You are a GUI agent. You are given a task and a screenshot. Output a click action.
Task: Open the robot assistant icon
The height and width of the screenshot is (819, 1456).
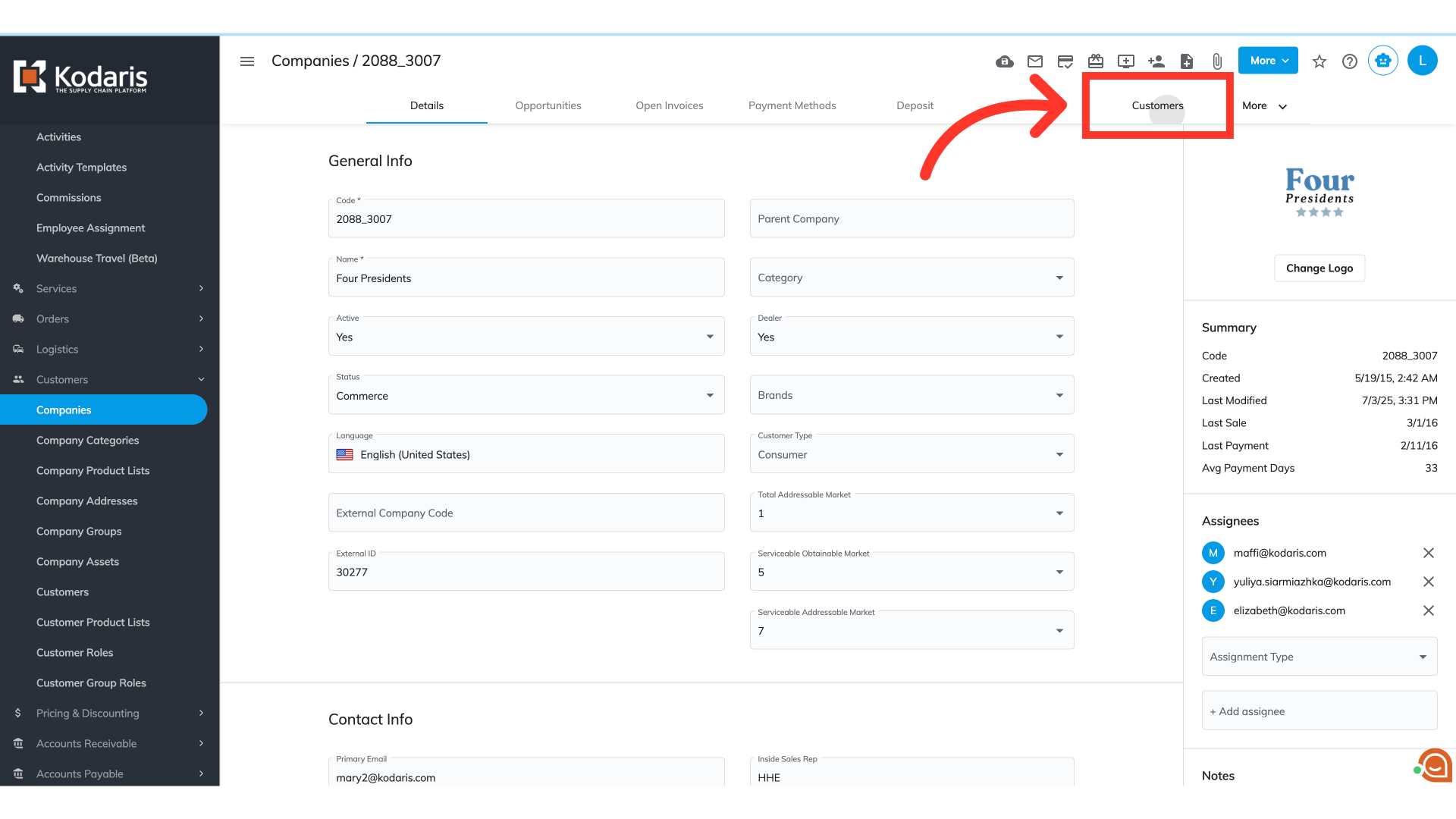tap(1383, 61)
